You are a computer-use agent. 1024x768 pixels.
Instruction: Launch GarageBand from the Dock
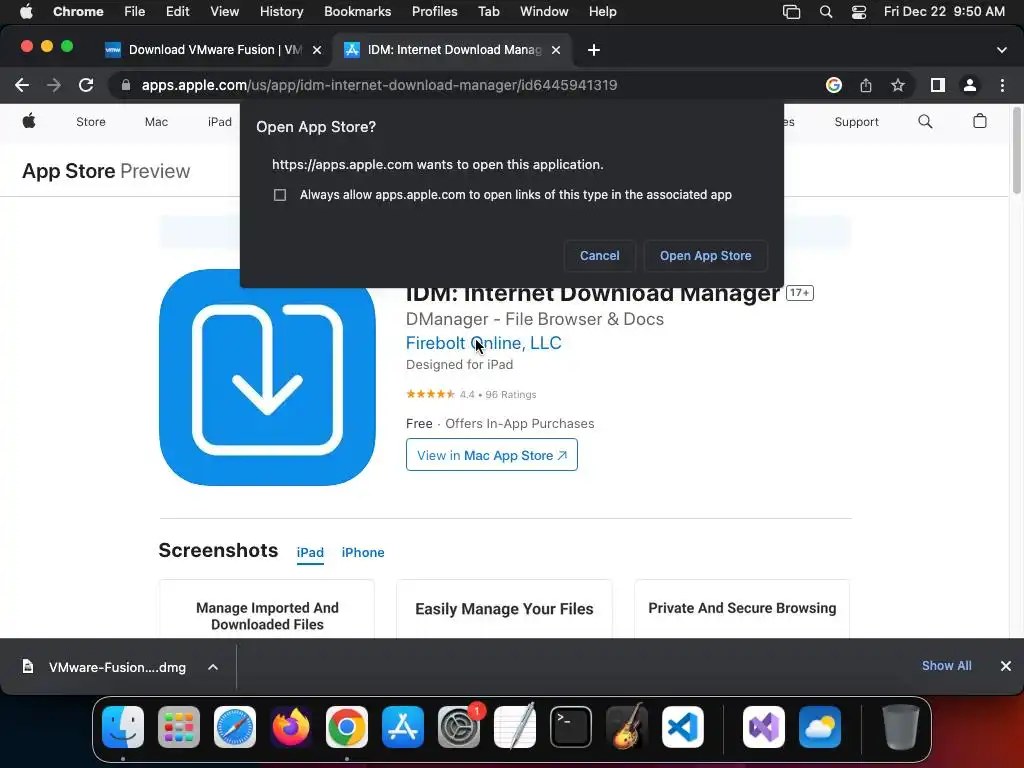[627, 727]
